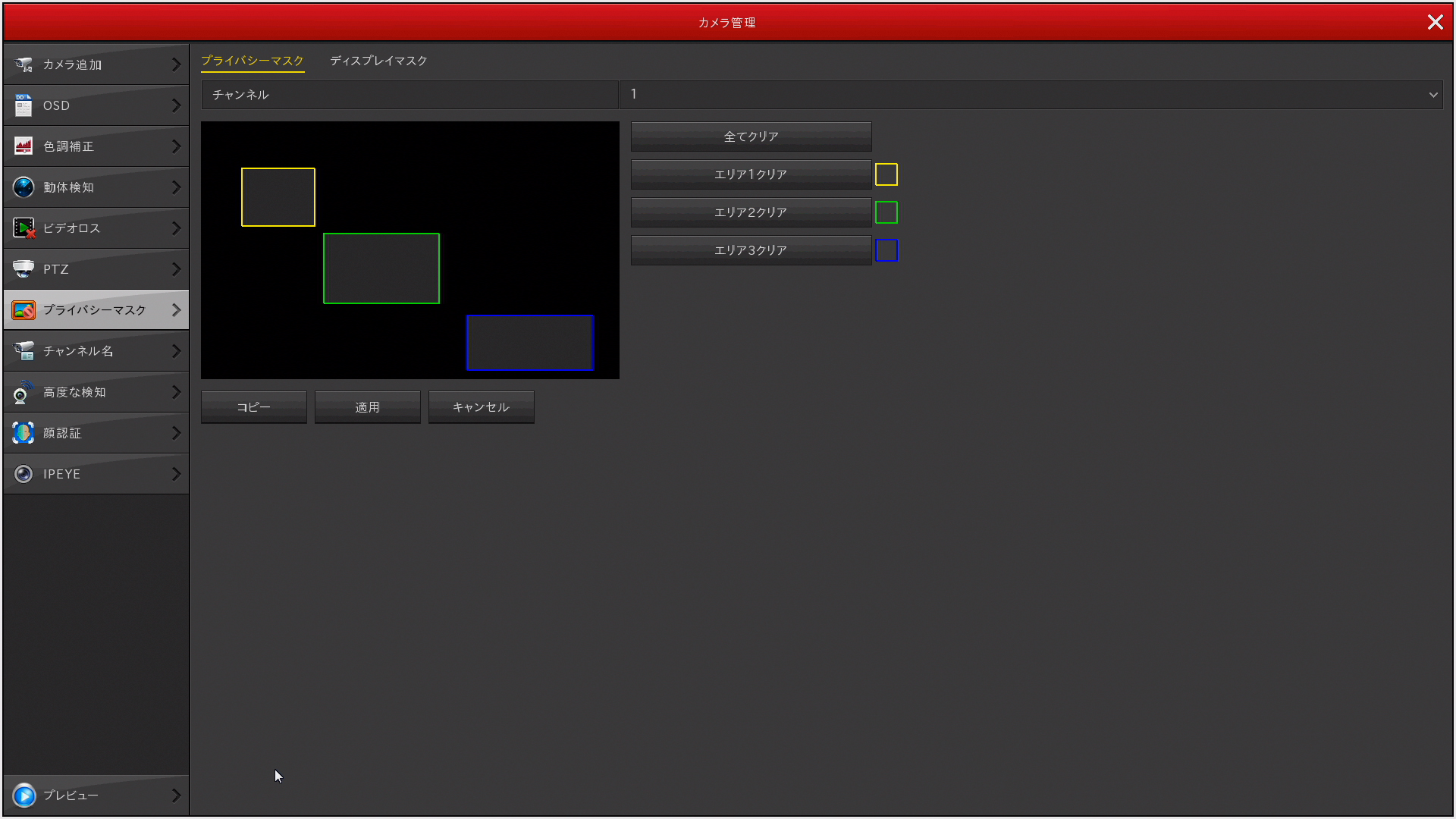Click the yellow area 1 color swatch
Image resolution: width=1456 pixels, height=819 pixels.
[x=886, y=174]
